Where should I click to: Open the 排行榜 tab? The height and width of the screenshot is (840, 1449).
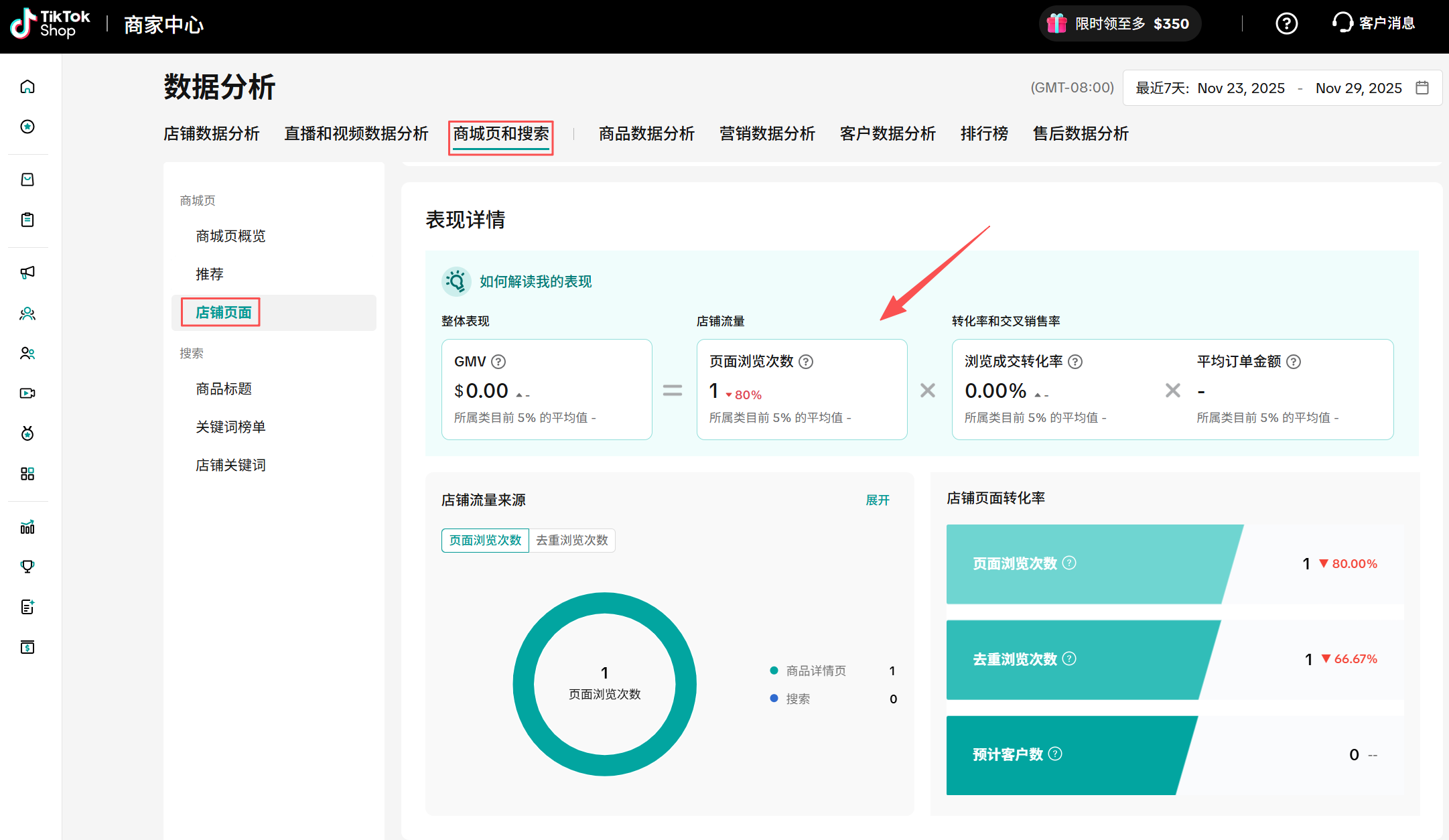pyautogui.click(x=985, y=134)
